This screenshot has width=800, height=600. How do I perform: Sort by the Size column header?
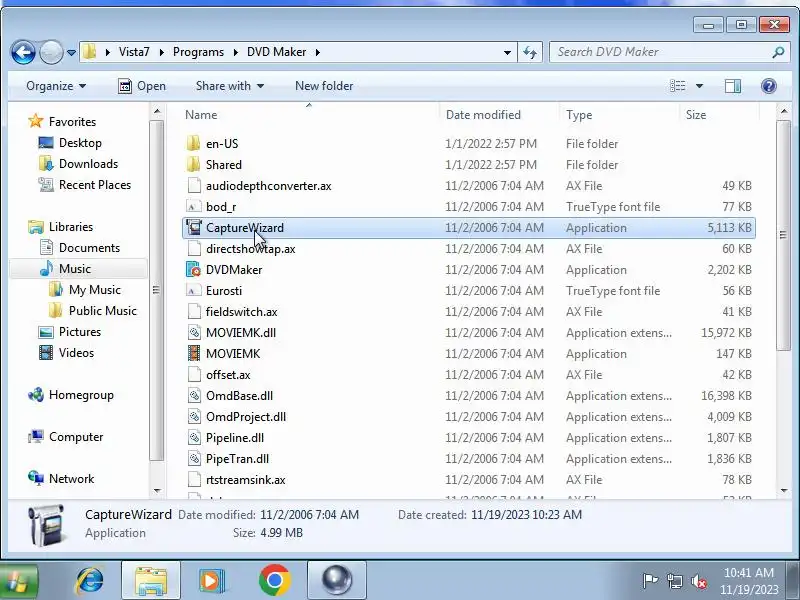pyautogui.click(x=696, y=115)
